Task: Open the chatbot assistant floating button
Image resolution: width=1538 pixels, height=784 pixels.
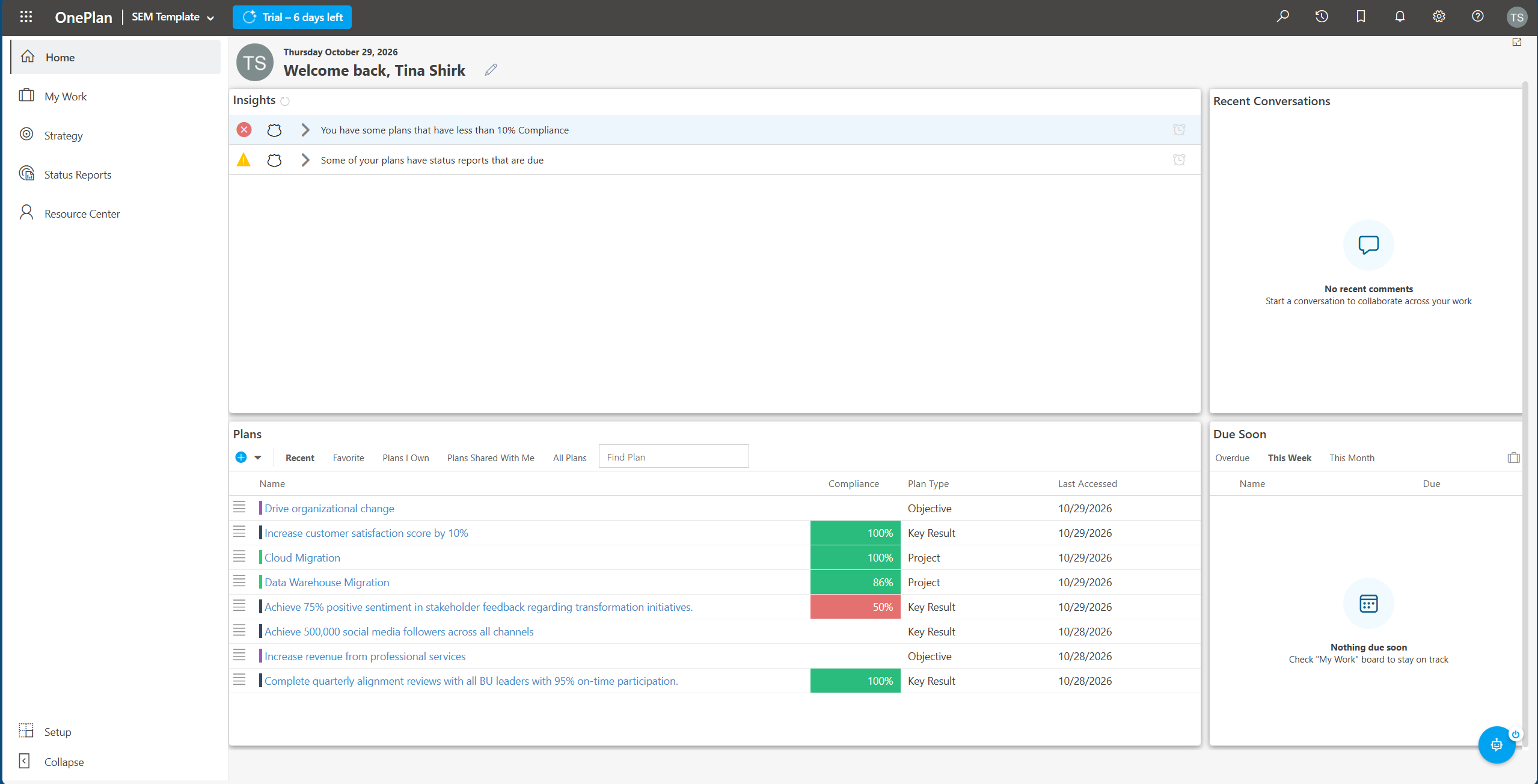Action: [x=1497, y=745]
